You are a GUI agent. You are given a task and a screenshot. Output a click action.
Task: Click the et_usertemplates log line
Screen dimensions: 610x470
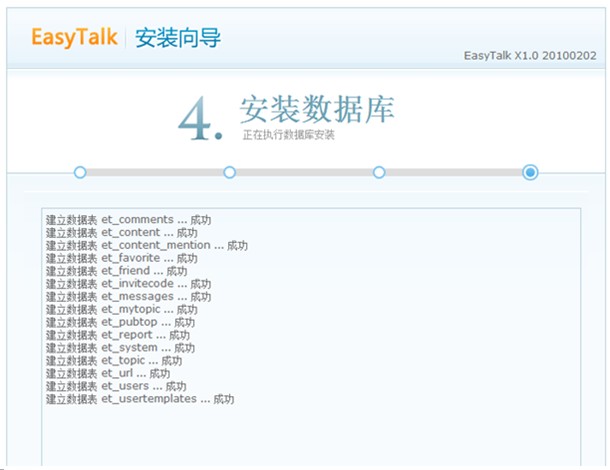140,400
